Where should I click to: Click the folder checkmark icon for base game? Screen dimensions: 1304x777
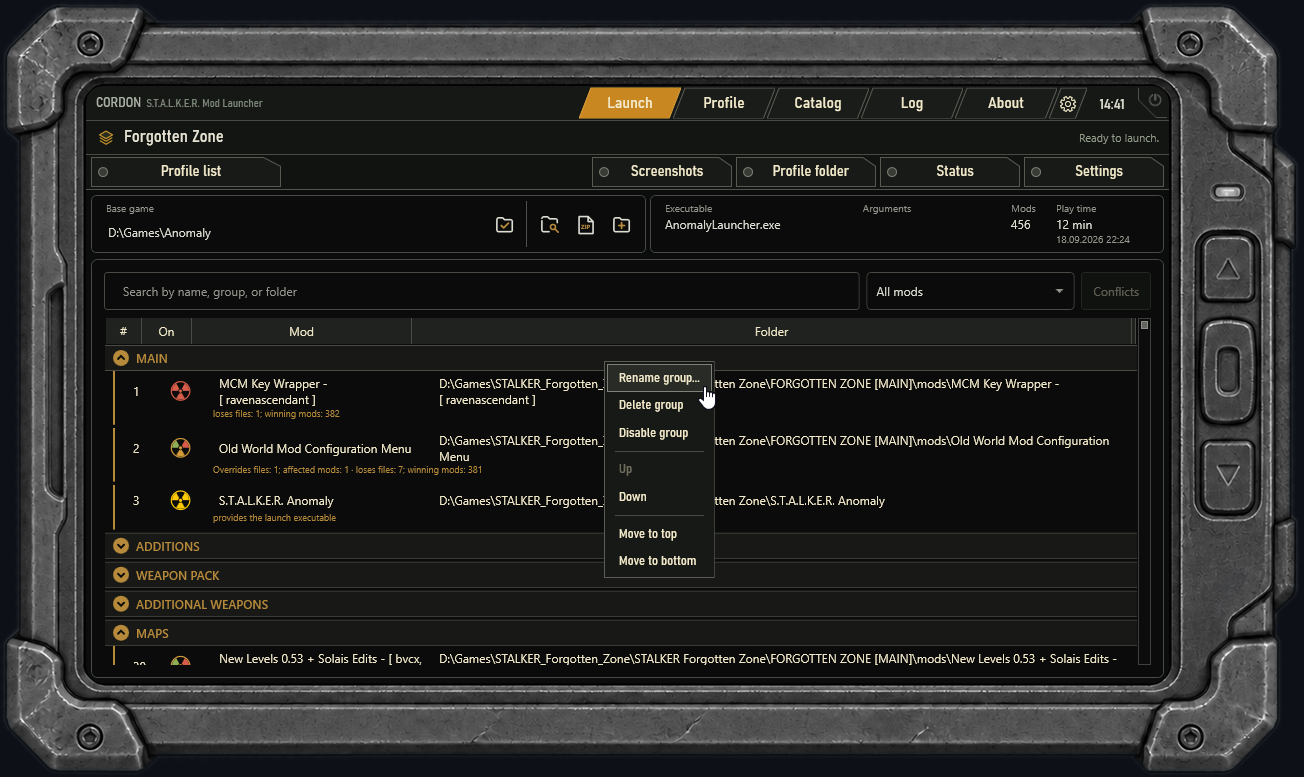[505, 225]
